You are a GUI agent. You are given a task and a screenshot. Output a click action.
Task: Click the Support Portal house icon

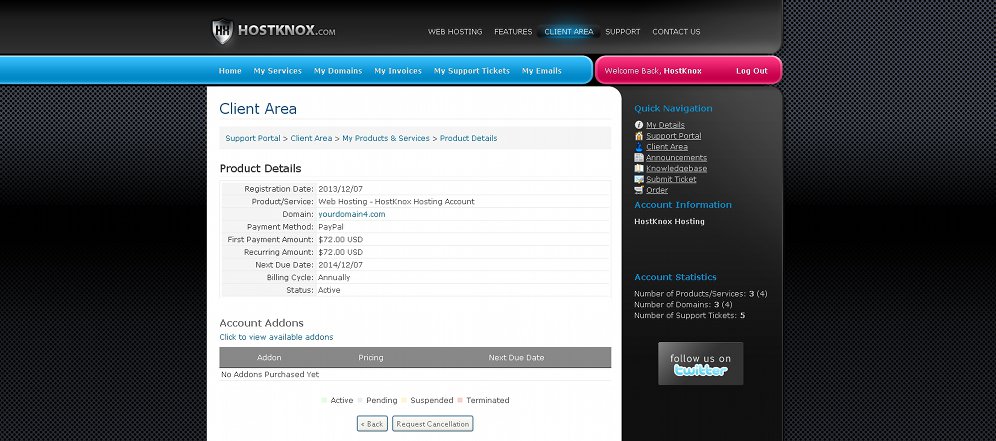click(x=639, y=136)
